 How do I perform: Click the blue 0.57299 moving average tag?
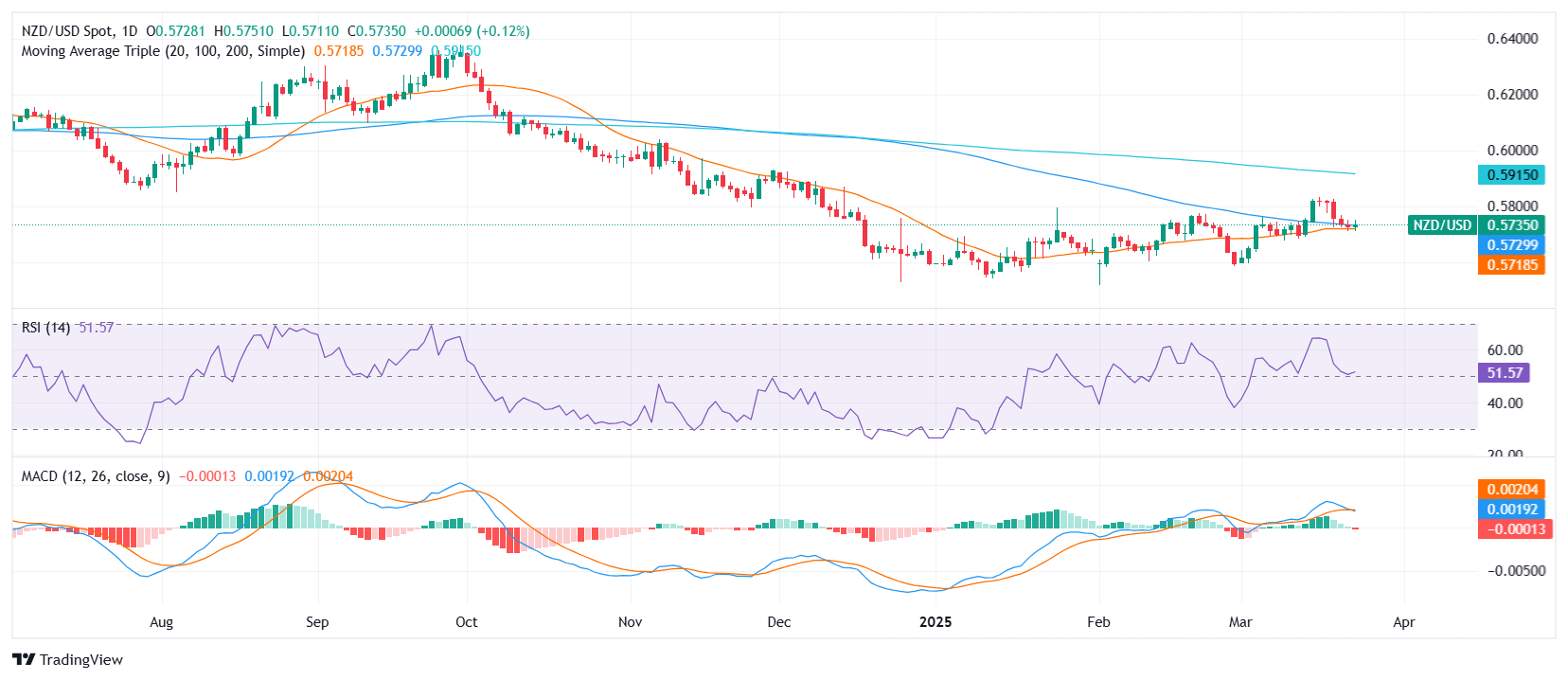point(1511,245)
